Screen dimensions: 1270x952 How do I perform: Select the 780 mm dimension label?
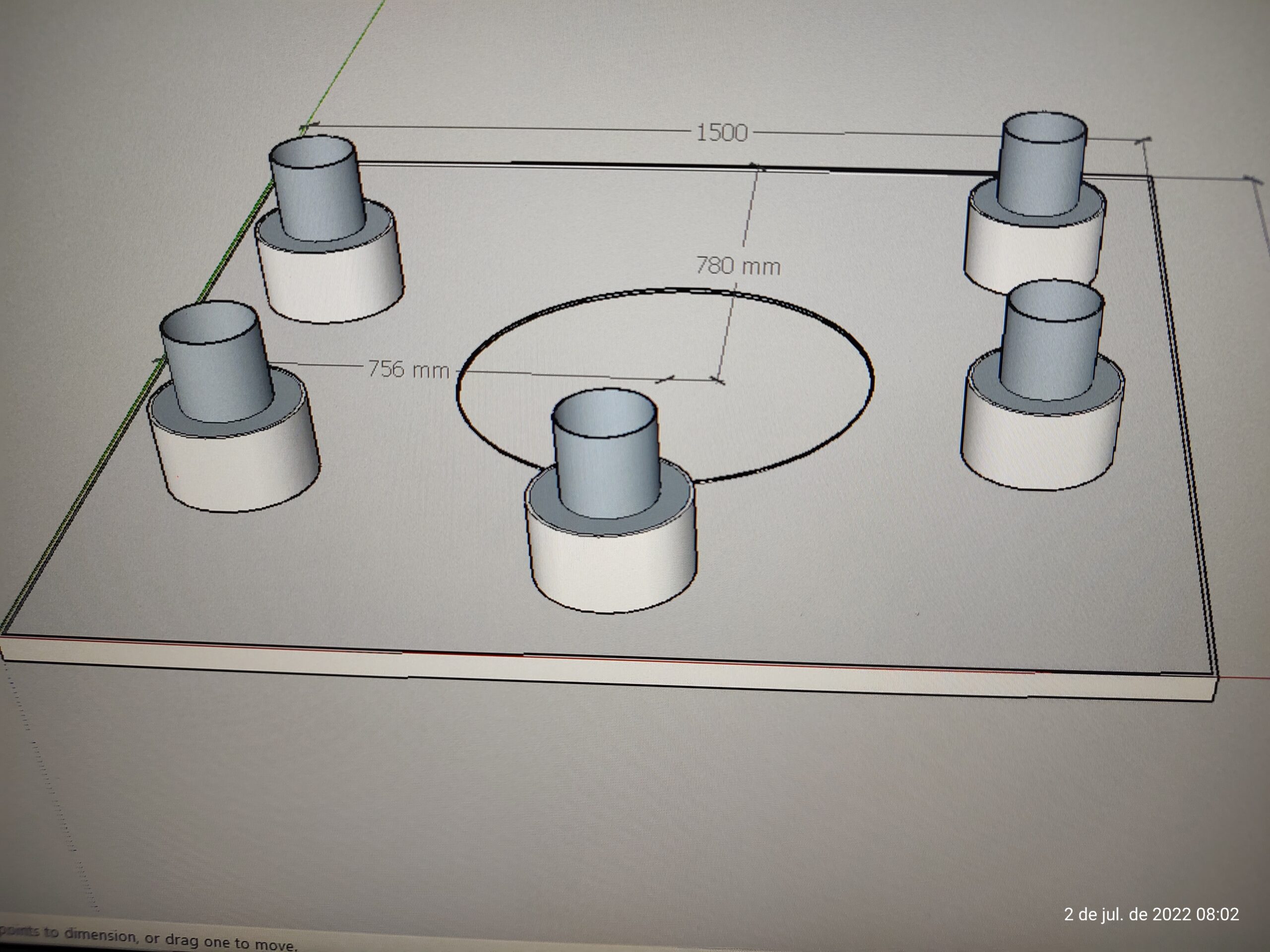click(x=738, y=266)
